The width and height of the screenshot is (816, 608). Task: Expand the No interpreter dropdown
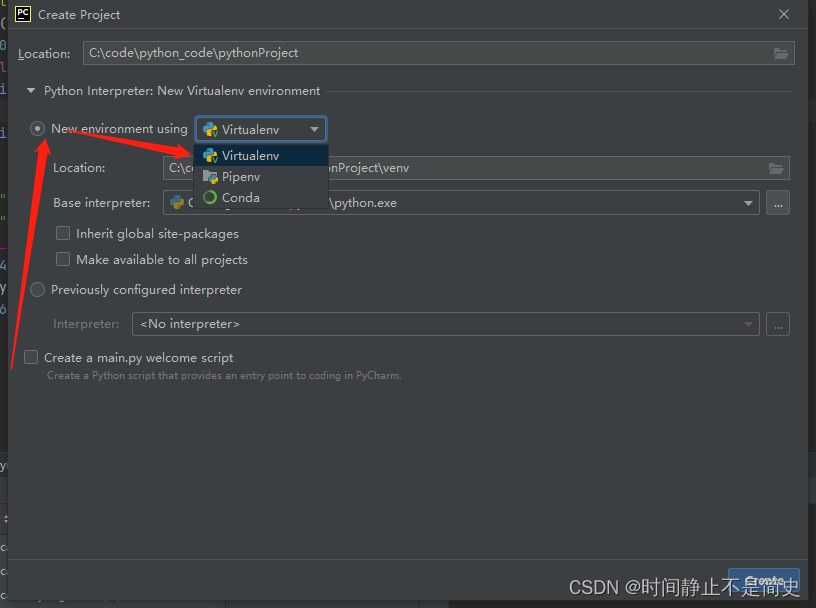point(748,324)
